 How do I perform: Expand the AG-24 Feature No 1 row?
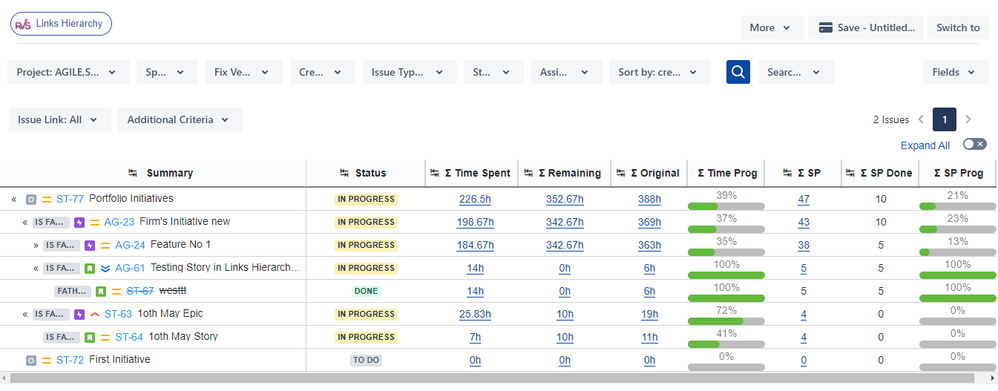click(36, 245)
